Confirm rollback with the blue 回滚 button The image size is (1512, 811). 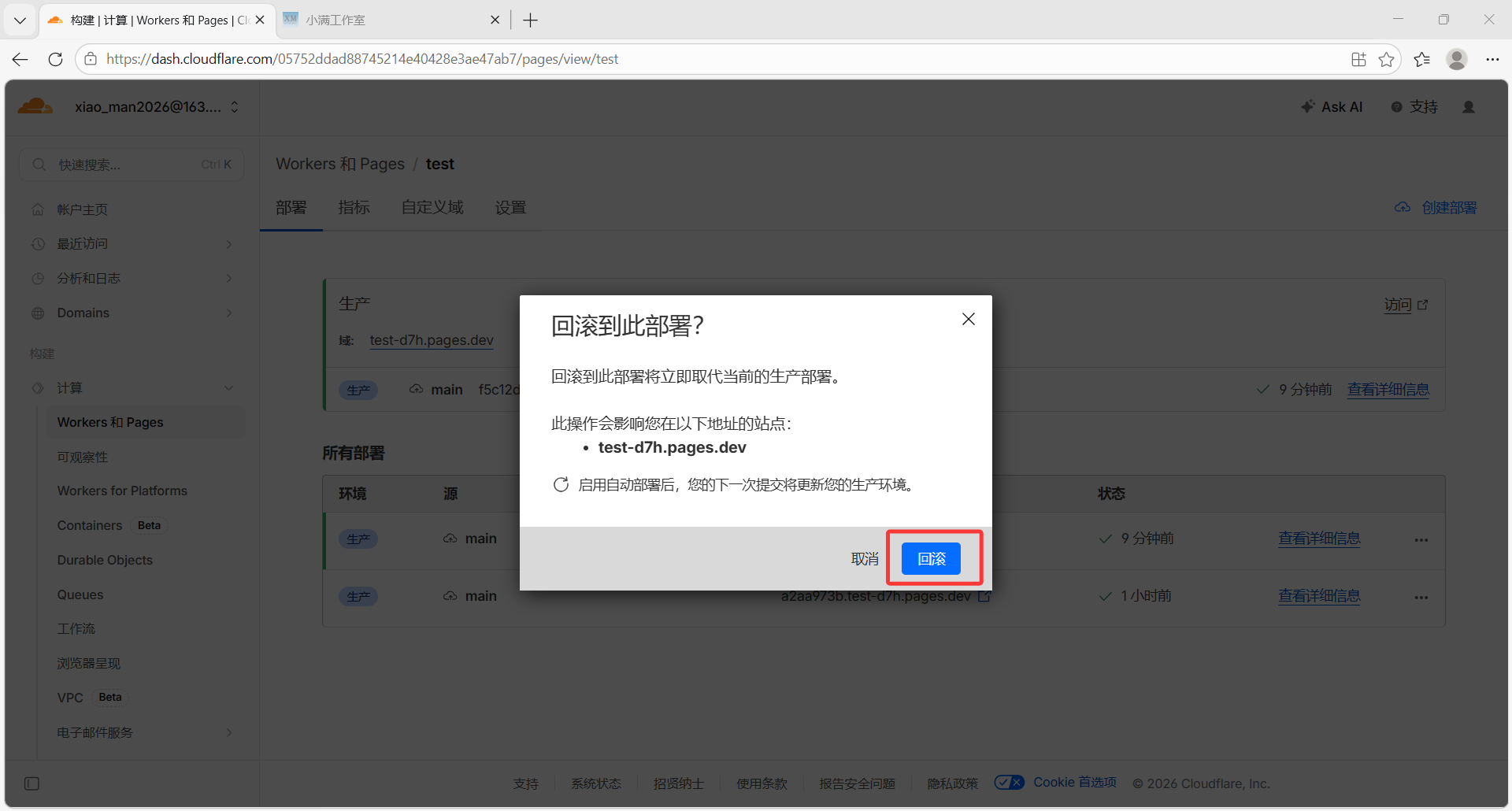pos(931,558)
